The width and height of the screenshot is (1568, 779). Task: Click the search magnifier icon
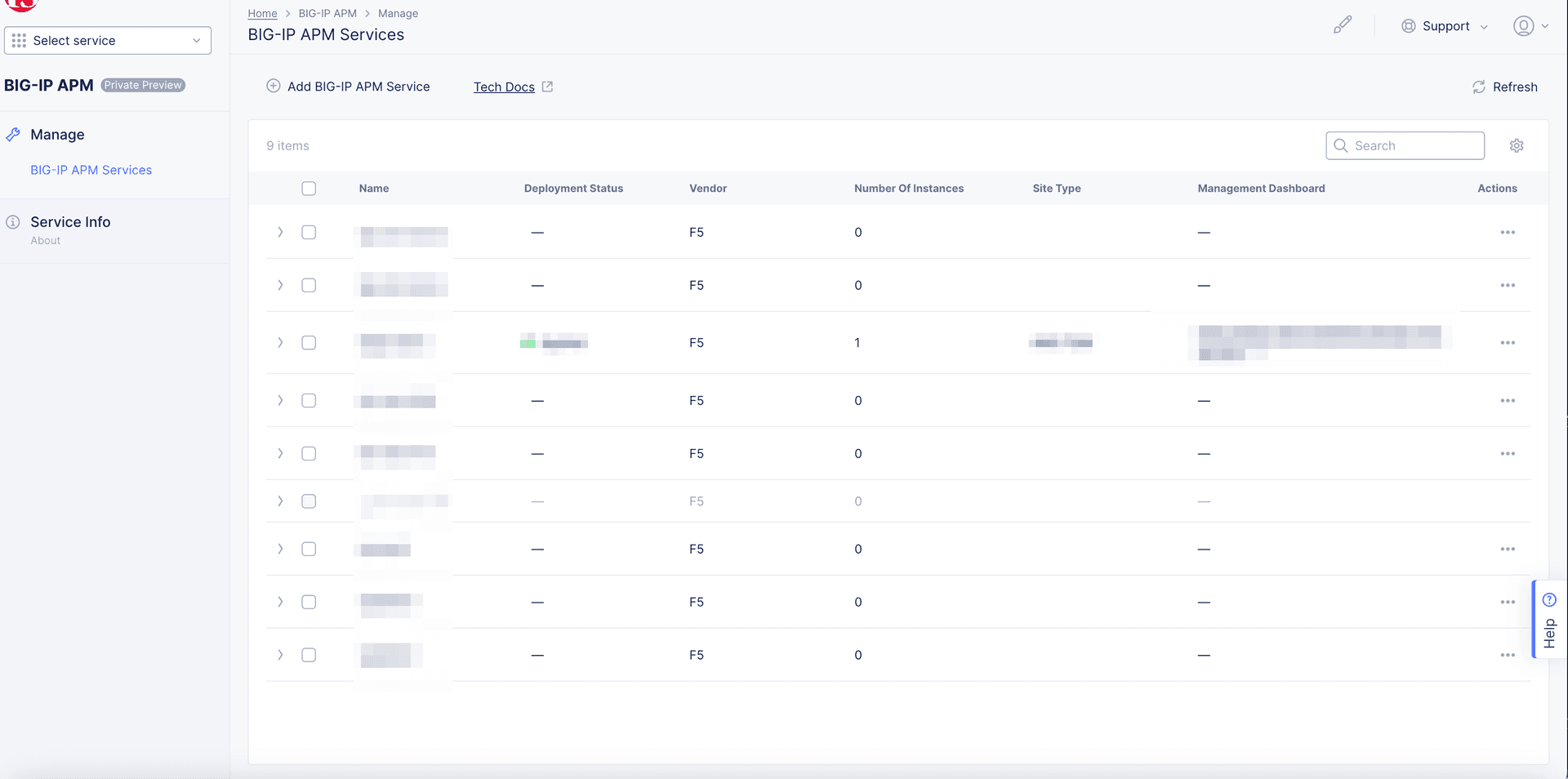click(1341, 145)
